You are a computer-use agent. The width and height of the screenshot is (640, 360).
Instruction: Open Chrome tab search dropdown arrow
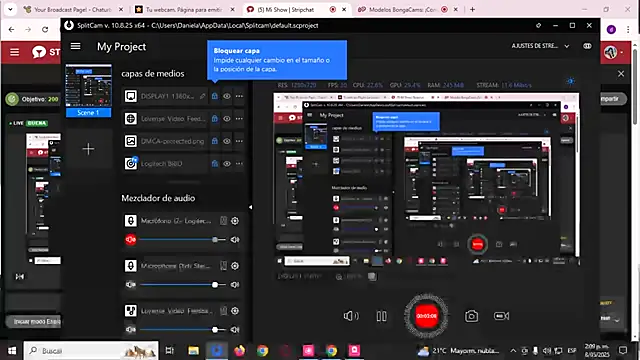pos(10,9)
